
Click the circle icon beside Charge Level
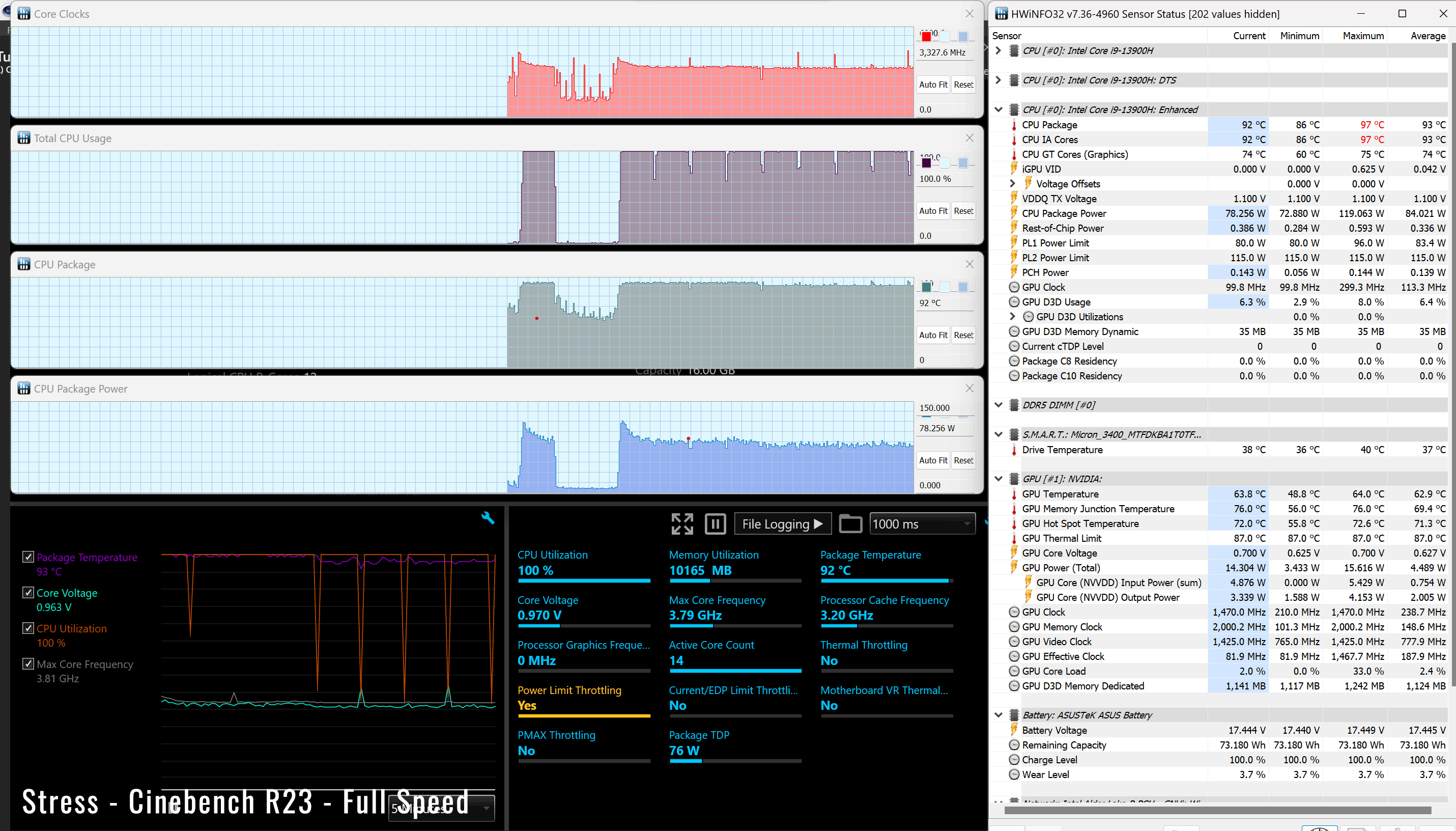pos(1014,760)
